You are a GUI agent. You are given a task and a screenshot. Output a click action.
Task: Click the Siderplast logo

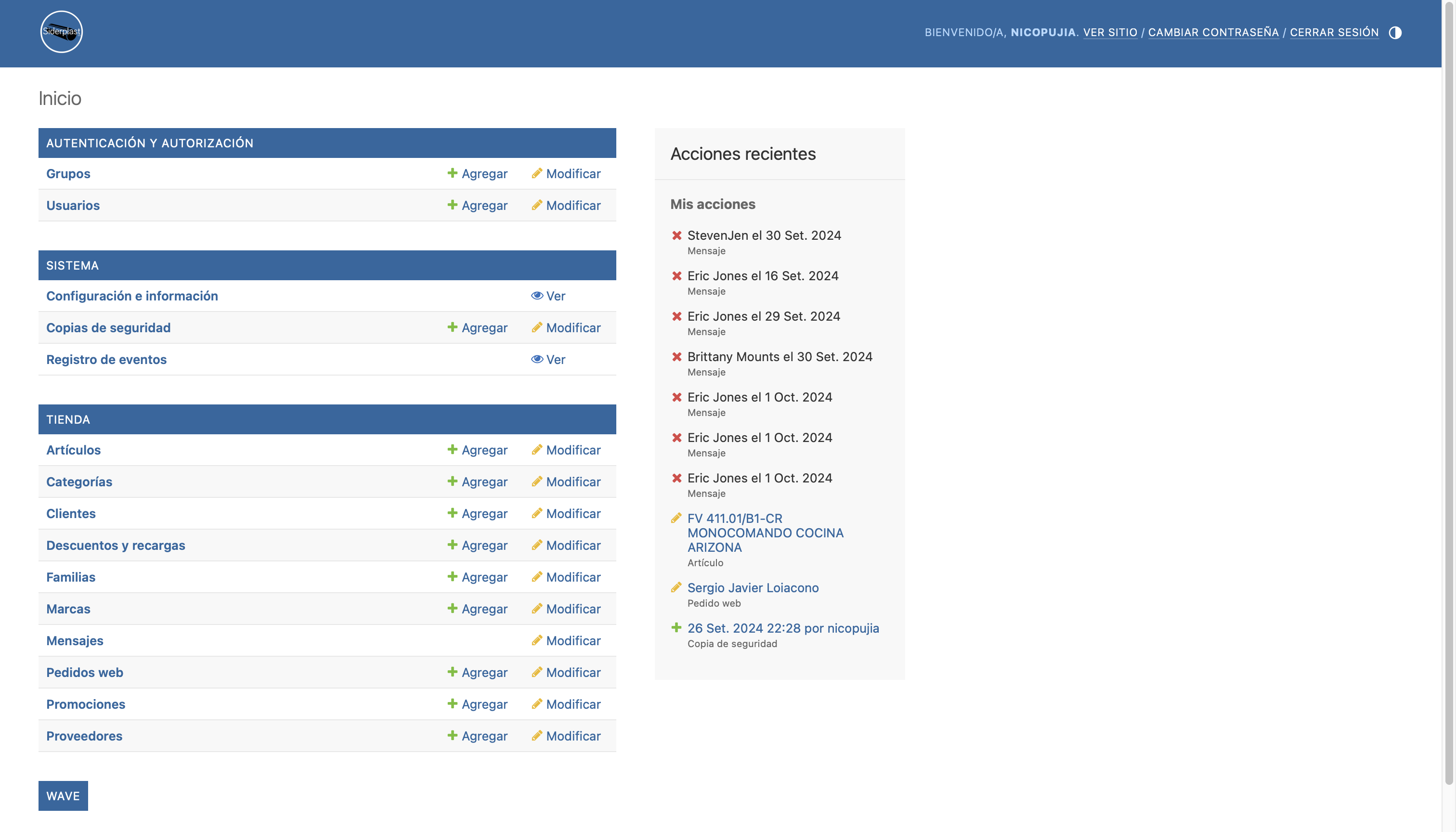pos(61,32)
